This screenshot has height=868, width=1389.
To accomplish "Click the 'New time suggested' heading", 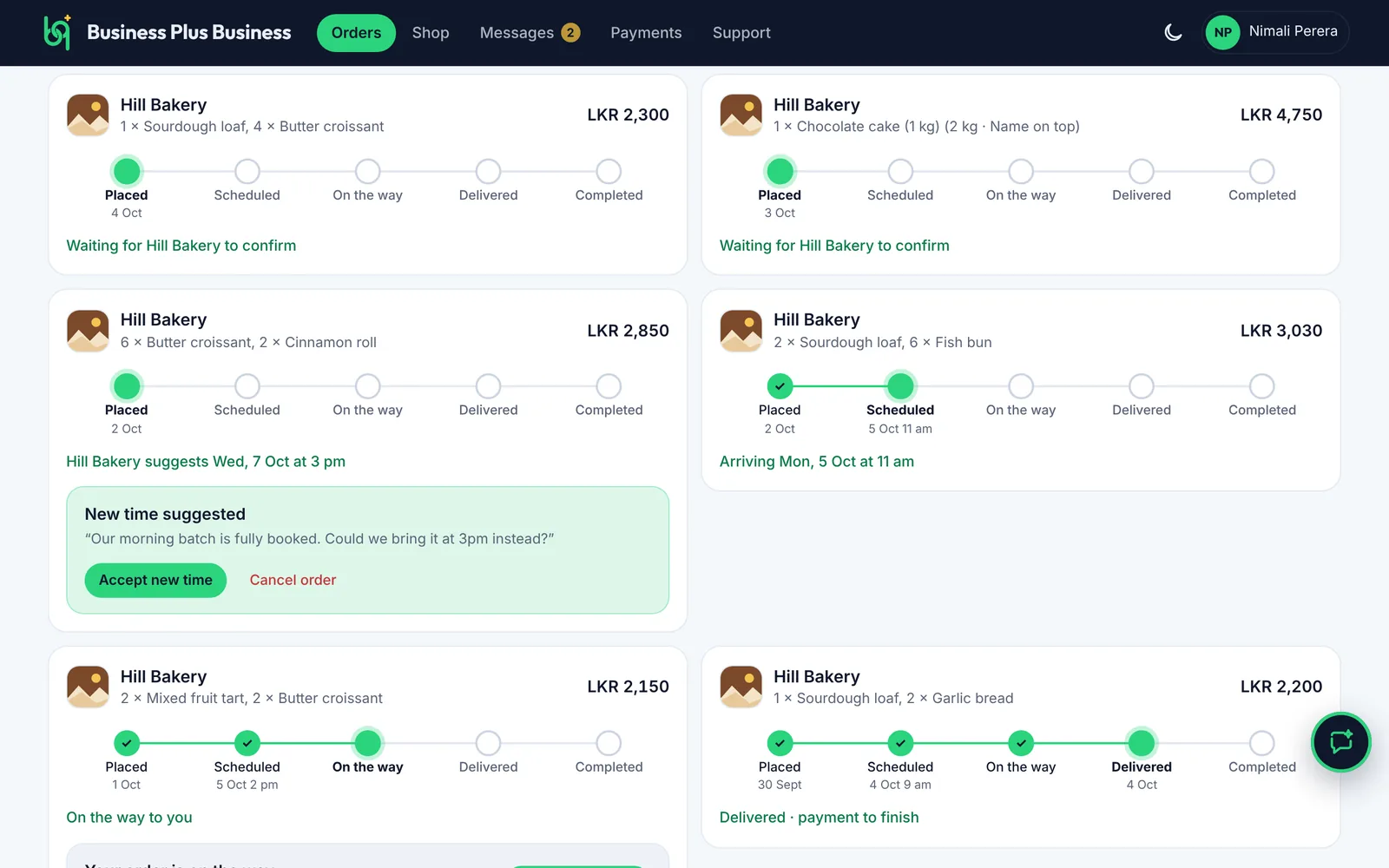I will tap(165, 514).
